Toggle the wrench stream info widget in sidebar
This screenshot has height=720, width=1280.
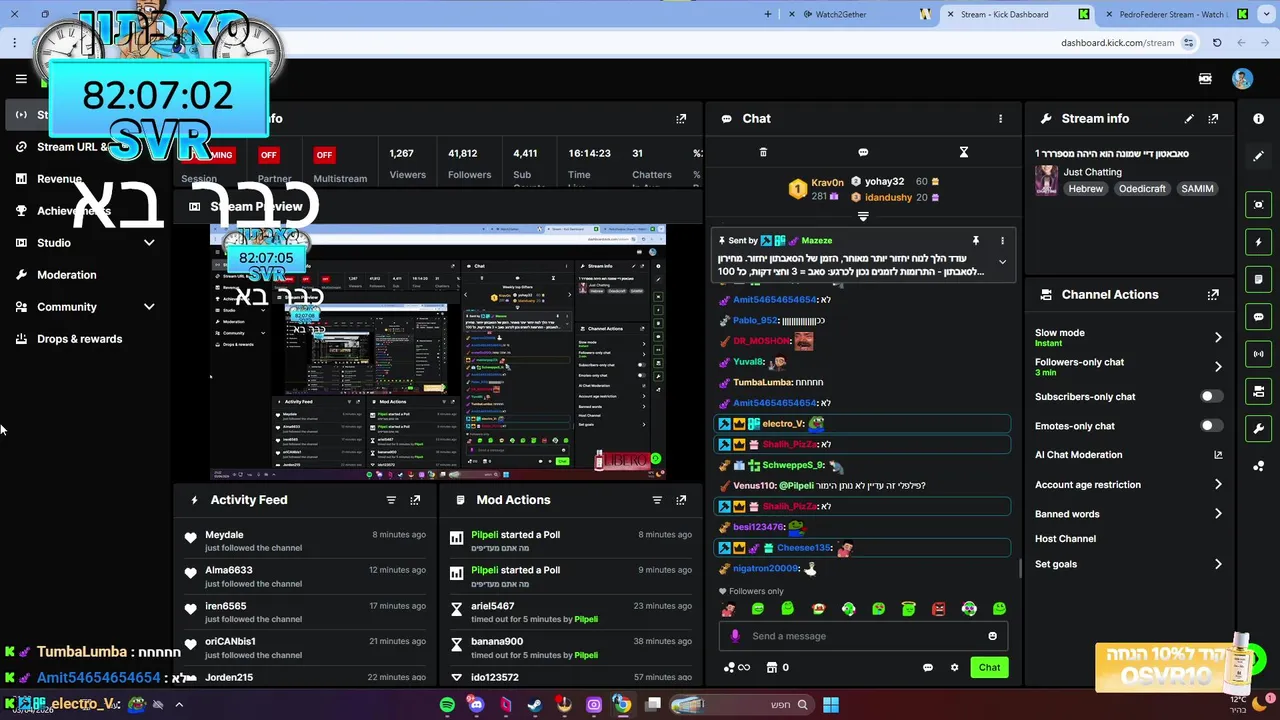click(x=1258, y=428)
